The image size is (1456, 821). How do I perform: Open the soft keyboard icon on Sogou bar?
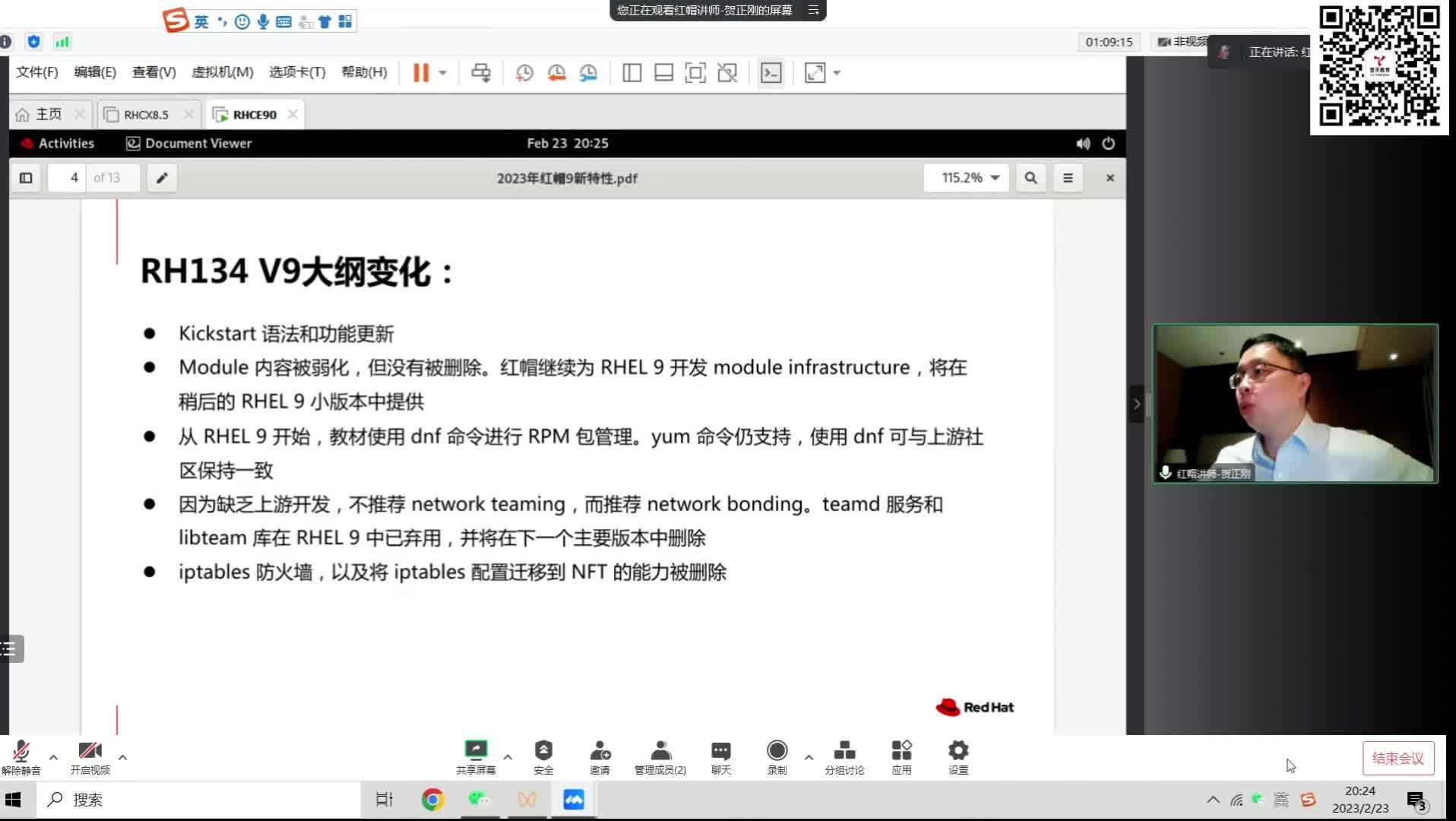coord(283,21)
